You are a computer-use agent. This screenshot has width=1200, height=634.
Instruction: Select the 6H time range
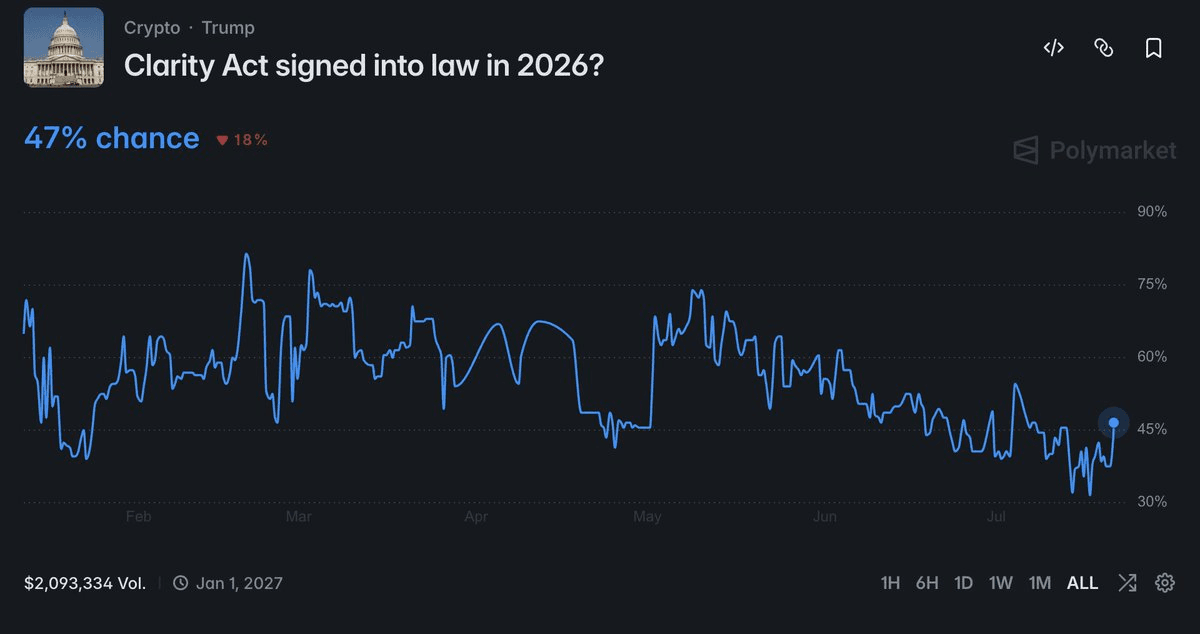pos(927,582)
